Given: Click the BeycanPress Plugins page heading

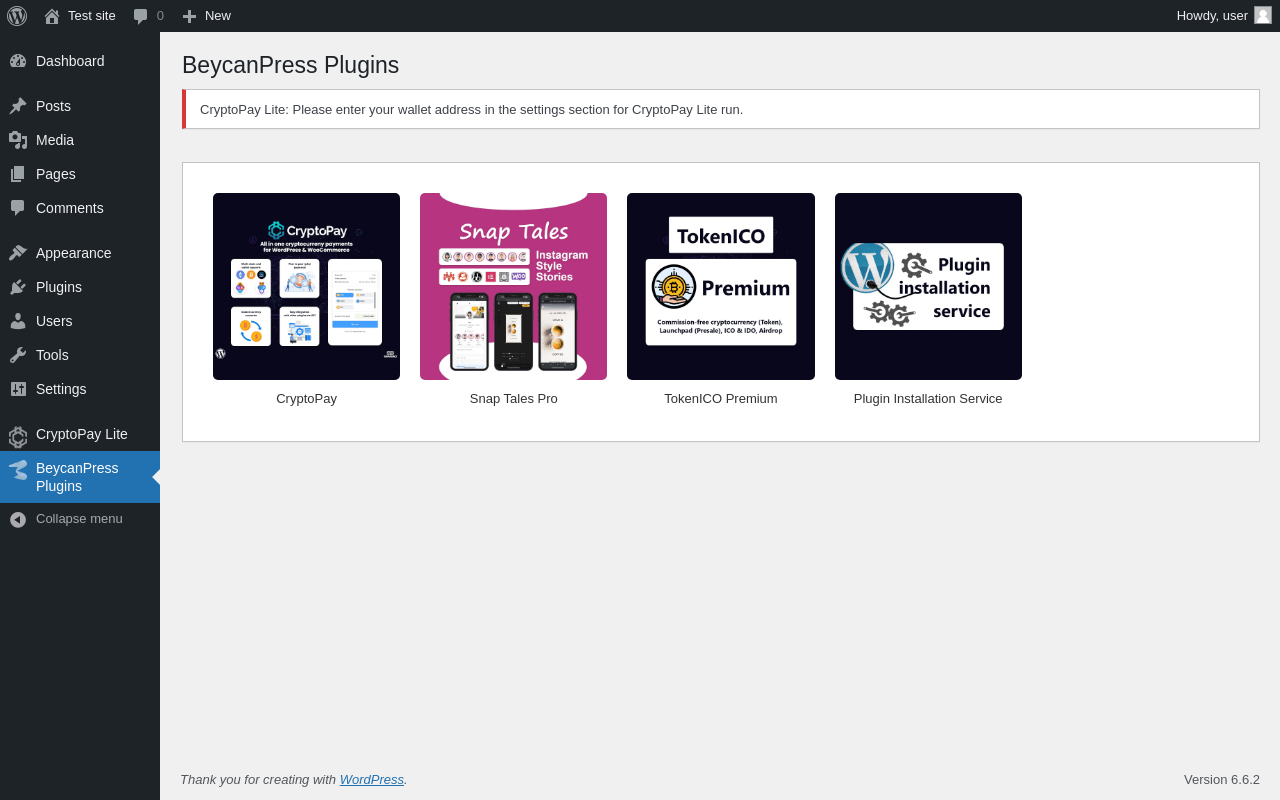Looking at the screenshot, I should 290,65.
